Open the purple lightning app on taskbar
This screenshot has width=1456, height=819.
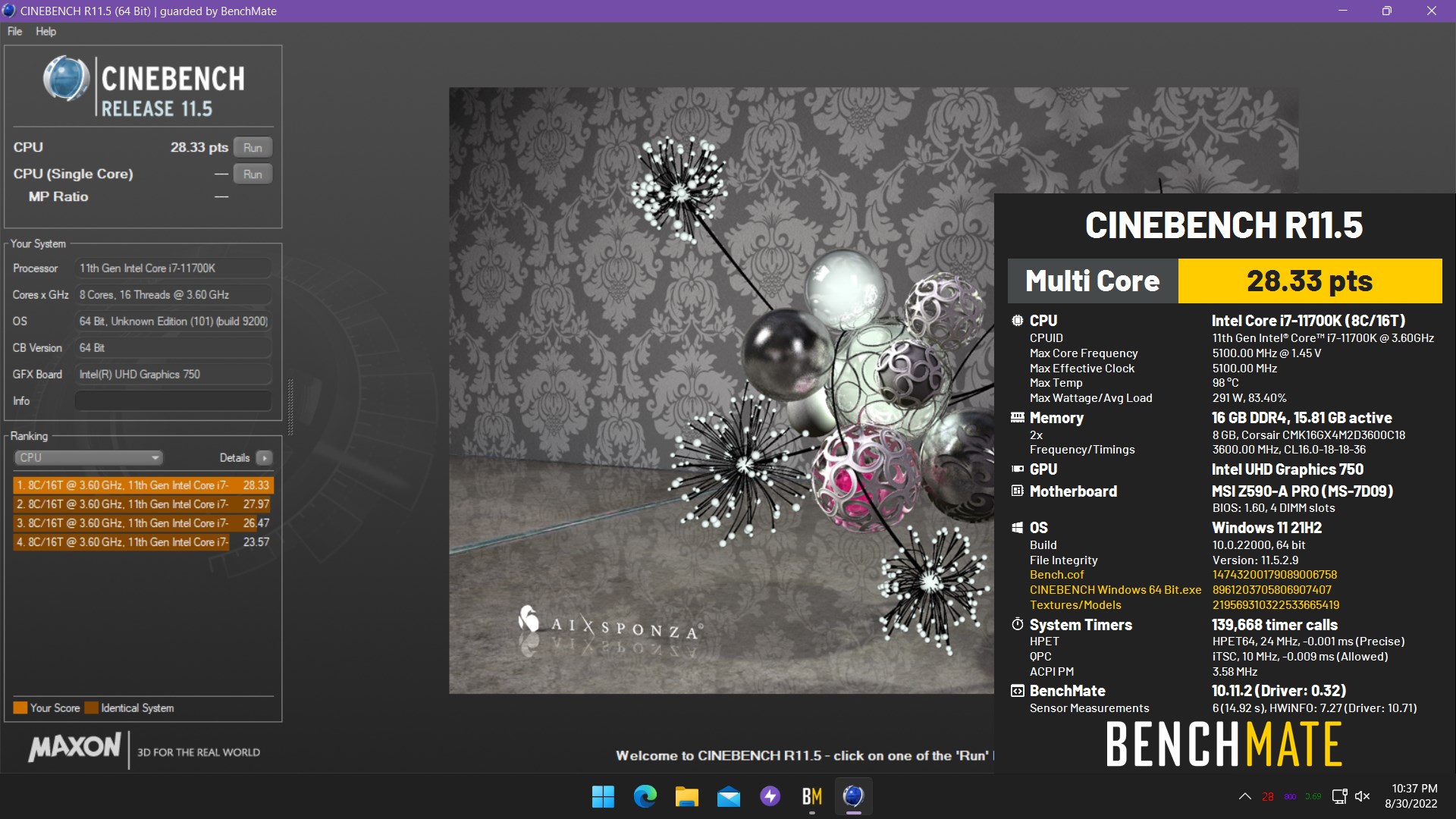tap(770, 796)
